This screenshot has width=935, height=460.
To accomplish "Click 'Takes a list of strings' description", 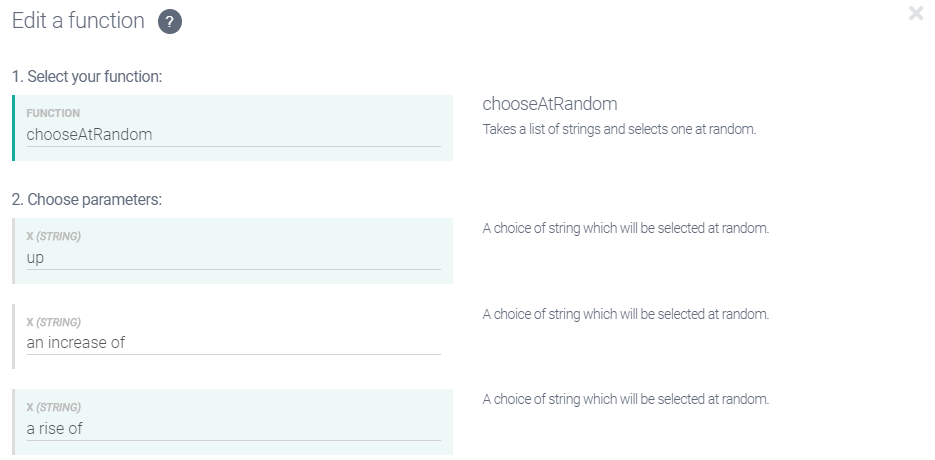I will [x=619, y=129].
